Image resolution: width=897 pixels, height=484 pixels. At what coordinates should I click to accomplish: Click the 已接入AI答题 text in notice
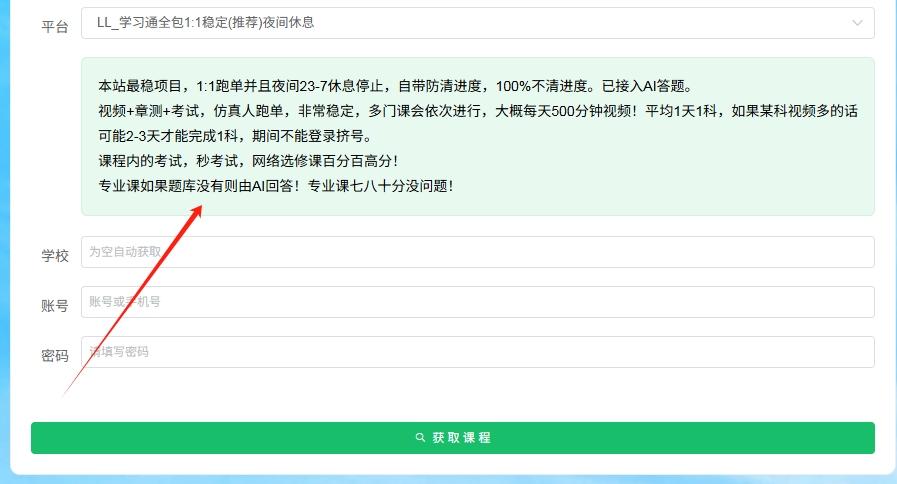click(x=650, y=85)
